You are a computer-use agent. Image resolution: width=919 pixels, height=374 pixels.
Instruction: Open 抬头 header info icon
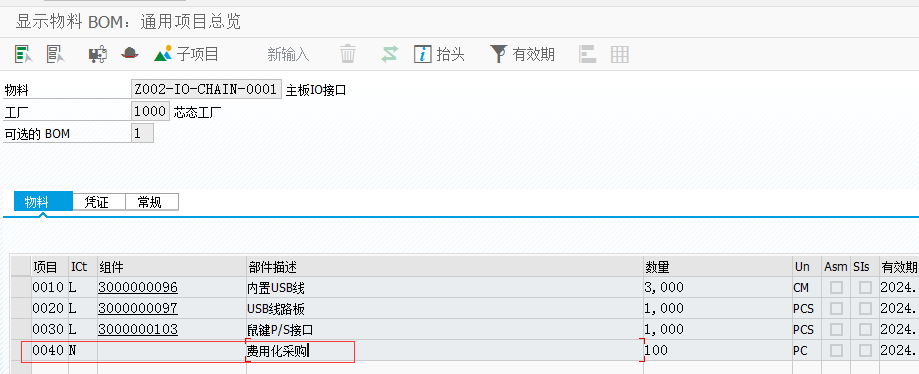tap(439, 54)
